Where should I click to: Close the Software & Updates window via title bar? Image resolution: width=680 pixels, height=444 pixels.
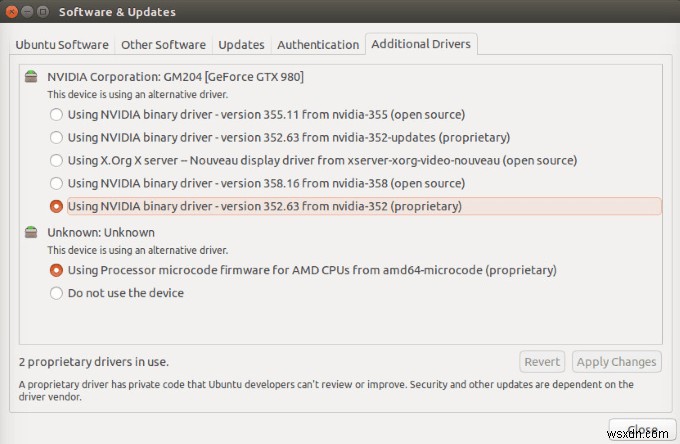[x=12, y=12]
